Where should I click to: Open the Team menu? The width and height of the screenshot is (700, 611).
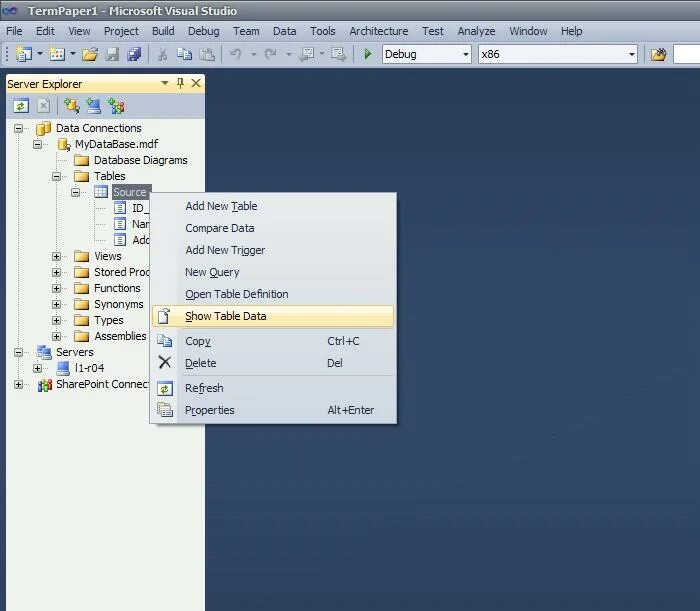pyautogui.click(x=246, y=31)
